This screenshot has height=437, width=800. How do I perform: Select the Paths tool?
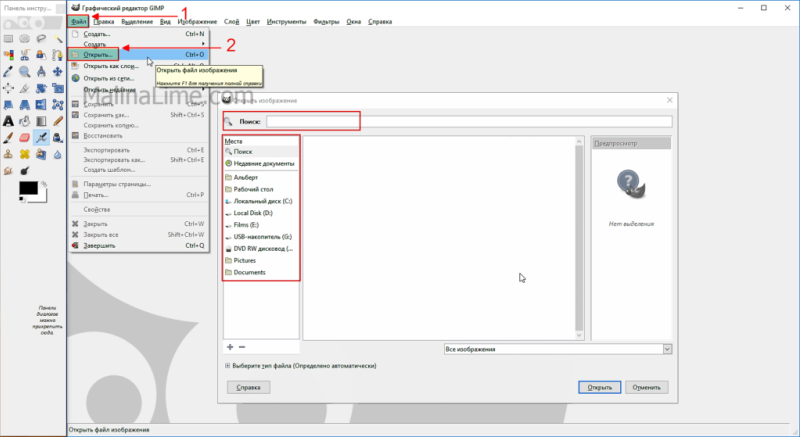[58, 55]
